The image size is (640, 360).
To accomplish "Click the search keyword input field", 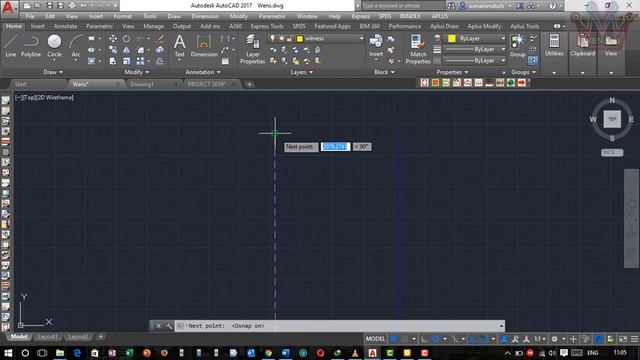I will pyautogui.click(x=402, y=6).
